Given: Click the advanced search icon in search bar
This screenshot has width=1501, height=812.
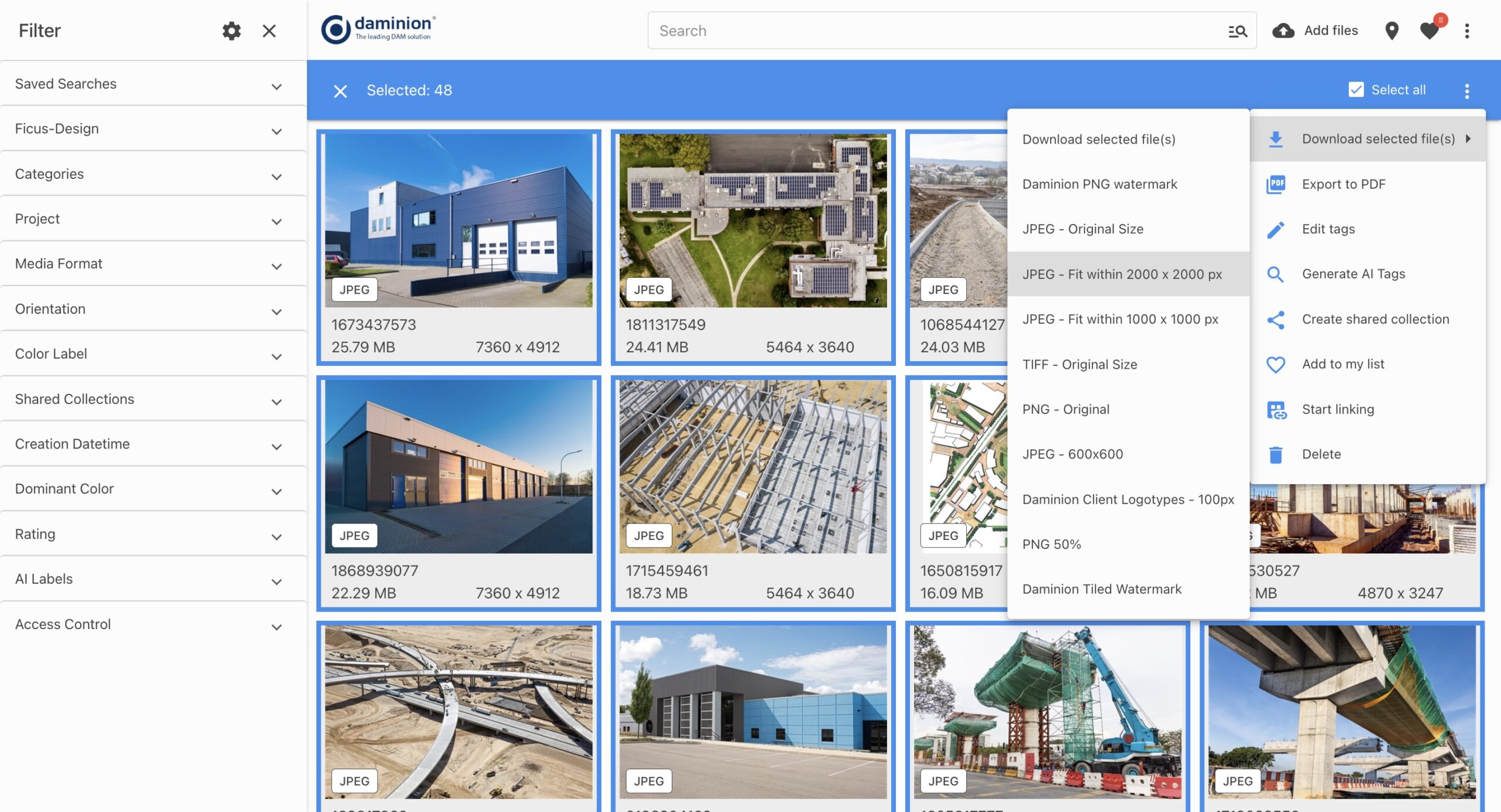Looking at the screenshot, I should [1237, 31].
